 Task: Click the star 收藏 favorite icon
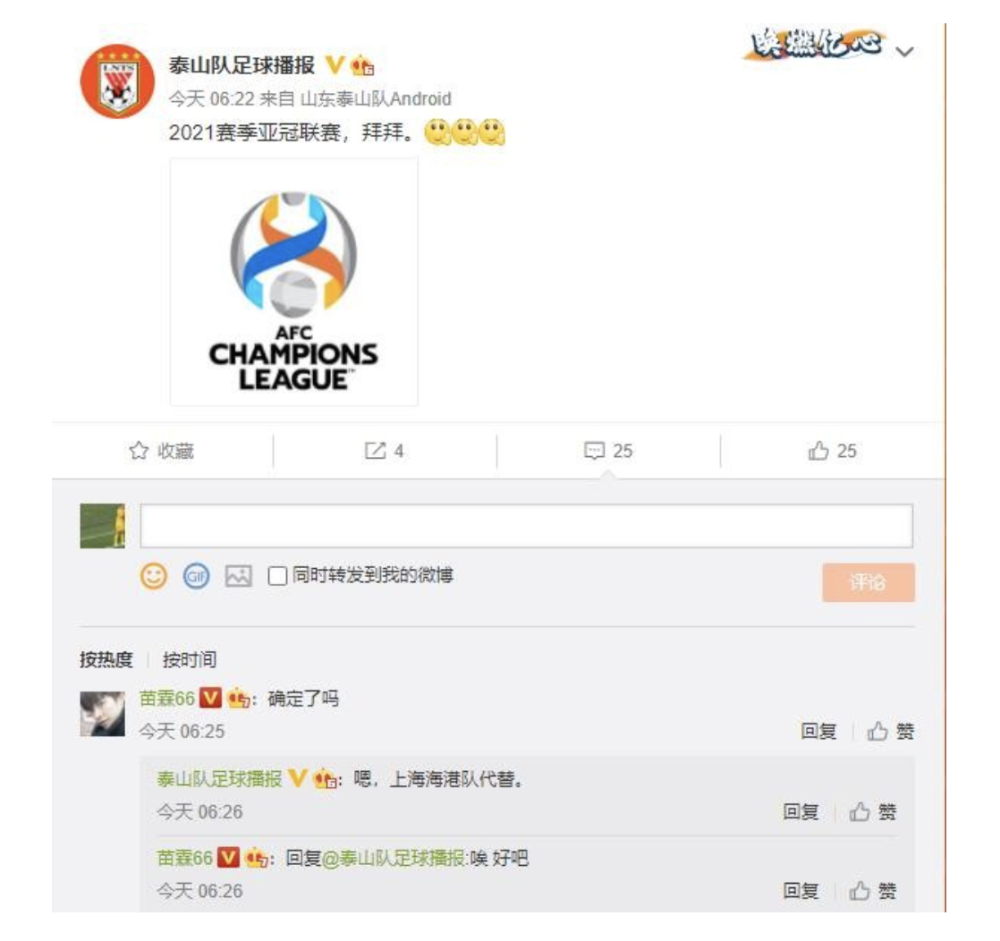(x=138, y=451)
